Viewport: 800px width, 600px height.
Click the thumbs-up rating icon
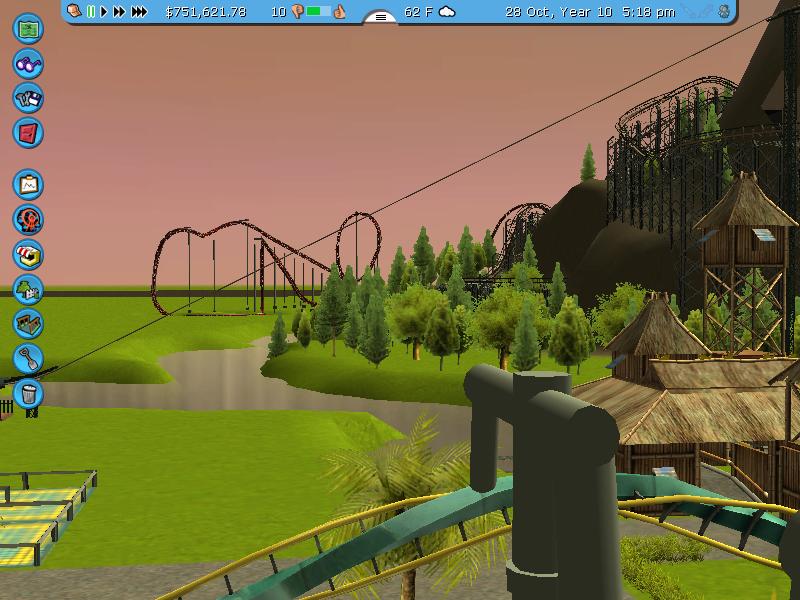339,11
